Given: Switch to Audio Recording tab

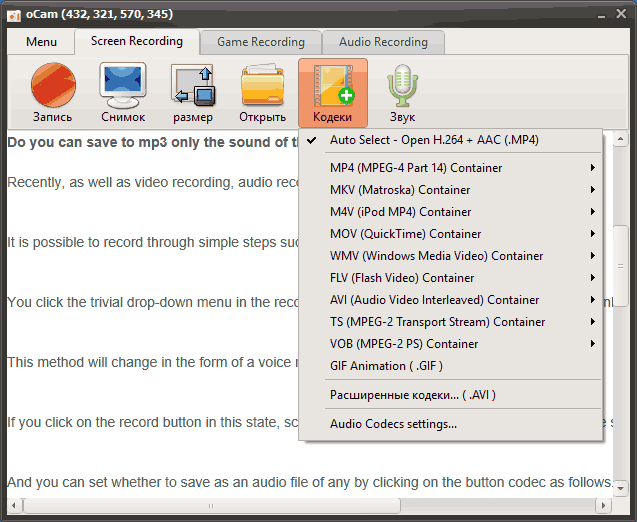Looking at the screenshot, I should 383,42.
